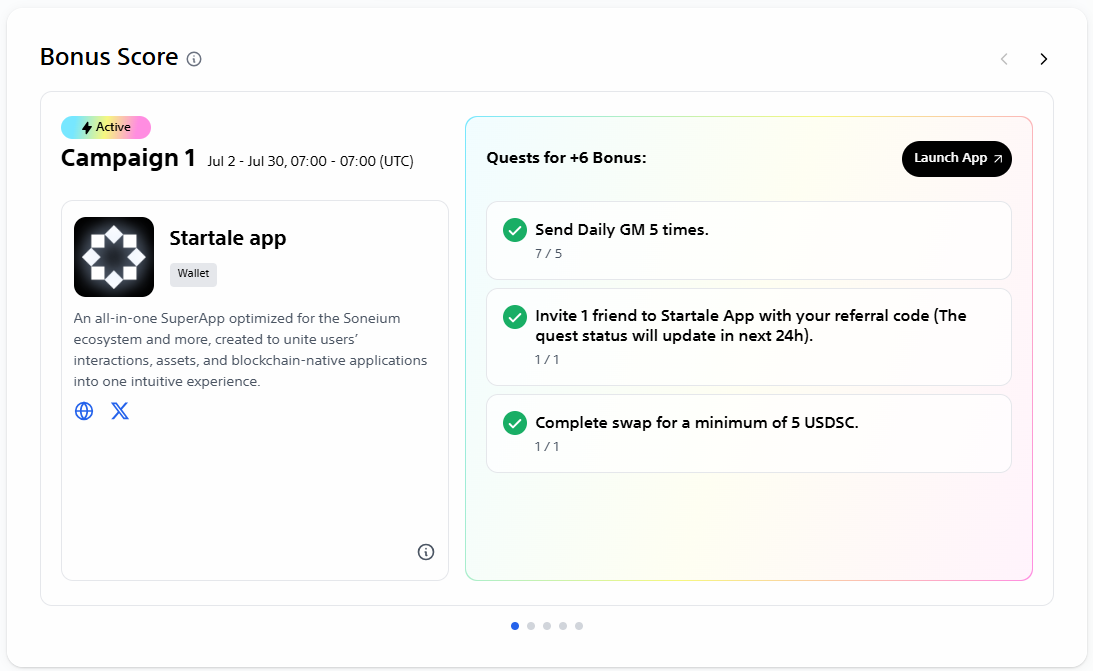Go to the next campaign with right chevron

[1044, 59]
